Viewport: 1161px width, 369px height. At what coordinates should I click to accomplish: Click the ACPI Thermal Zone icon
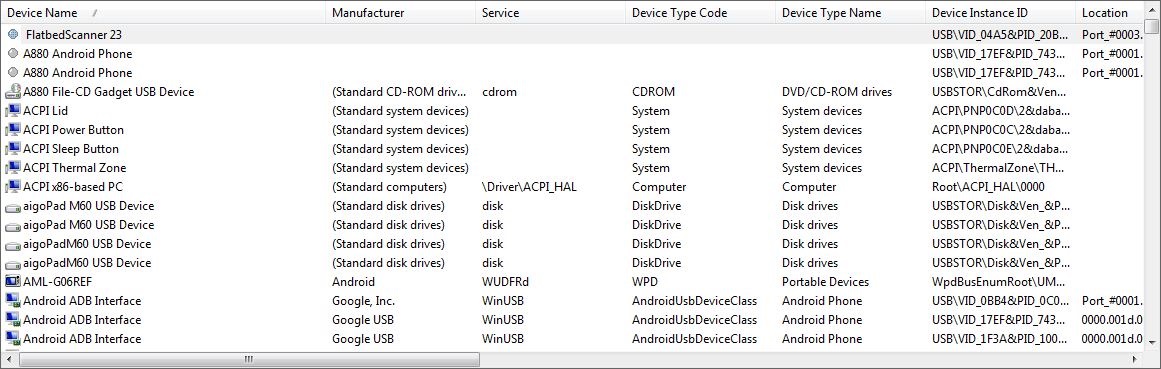coord(13,168)
